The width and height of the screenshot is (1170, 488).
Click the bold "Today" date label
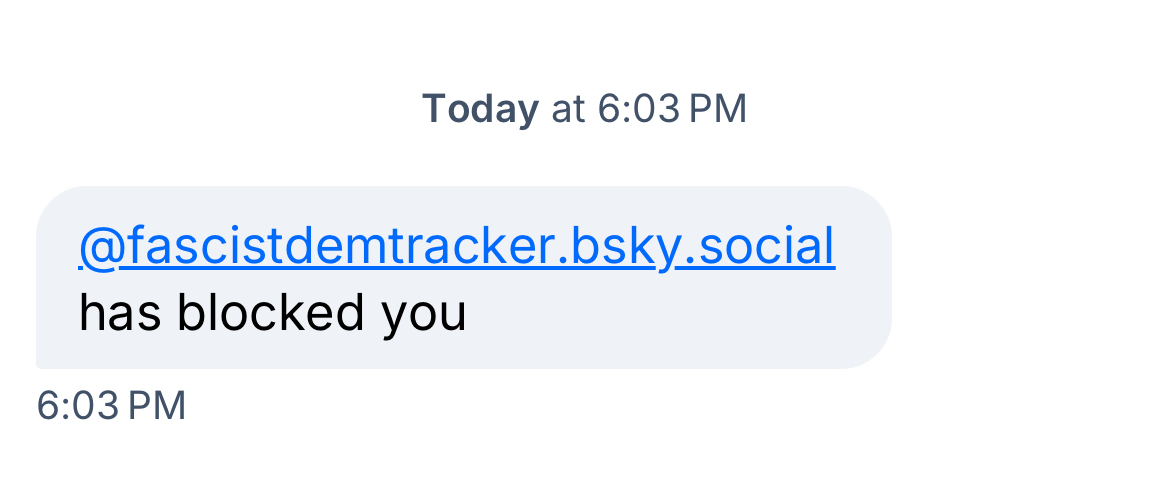[x=480, y=109]
